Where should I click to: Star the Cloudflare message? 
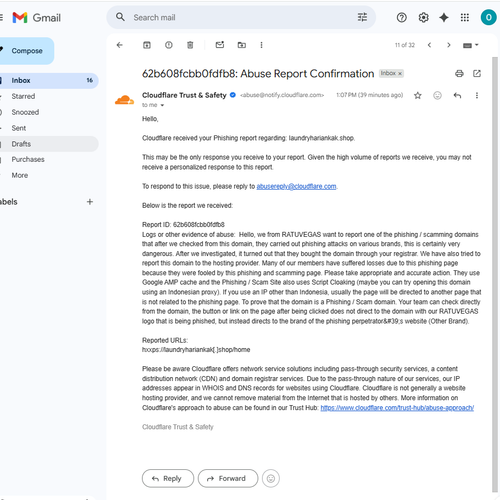(x=418, y=96)
